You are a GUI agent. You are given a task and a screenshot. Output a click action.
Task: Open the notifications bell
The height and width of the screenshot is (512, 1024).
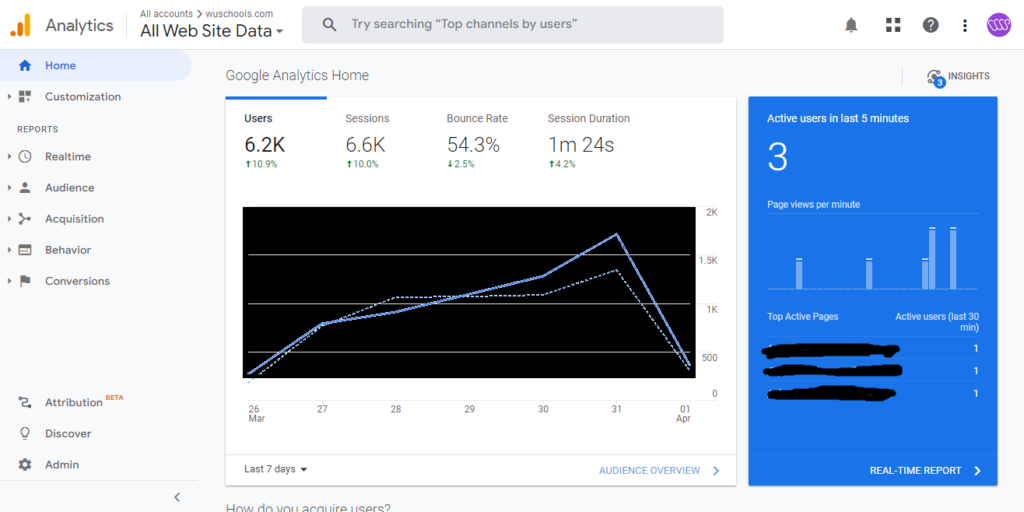coord(851,25)
